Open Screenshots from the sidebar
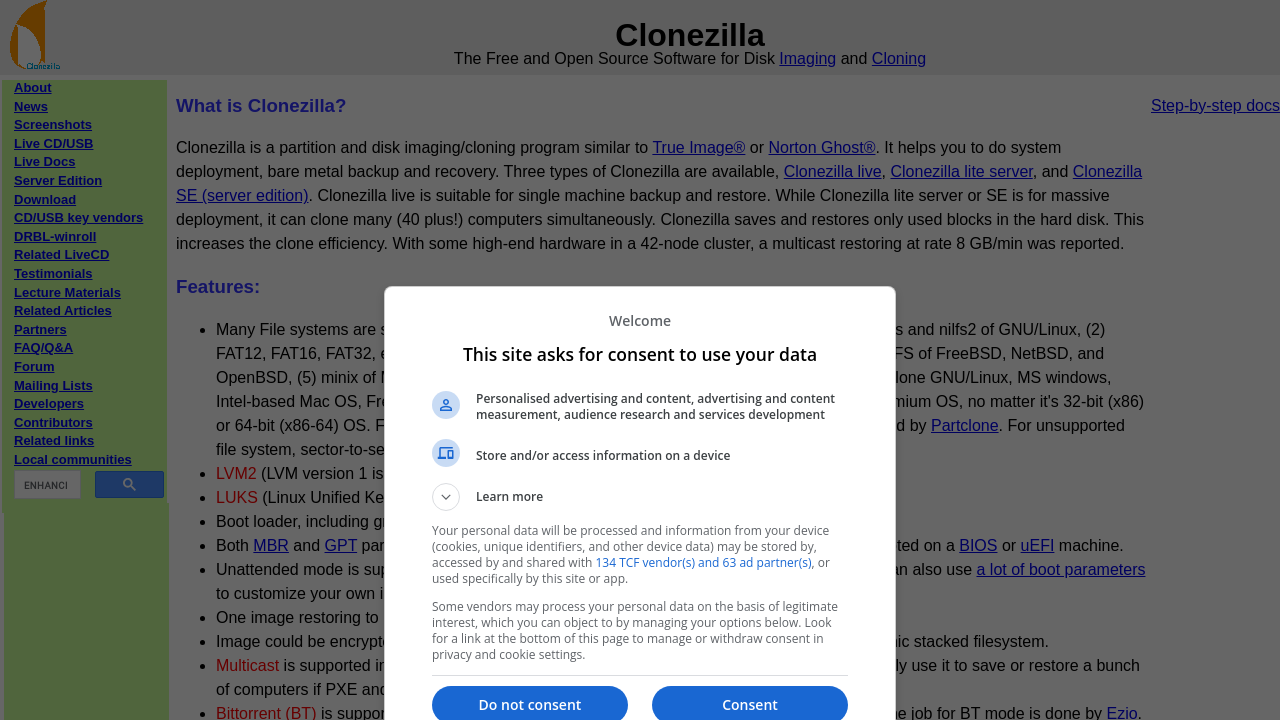 point(53,125)
